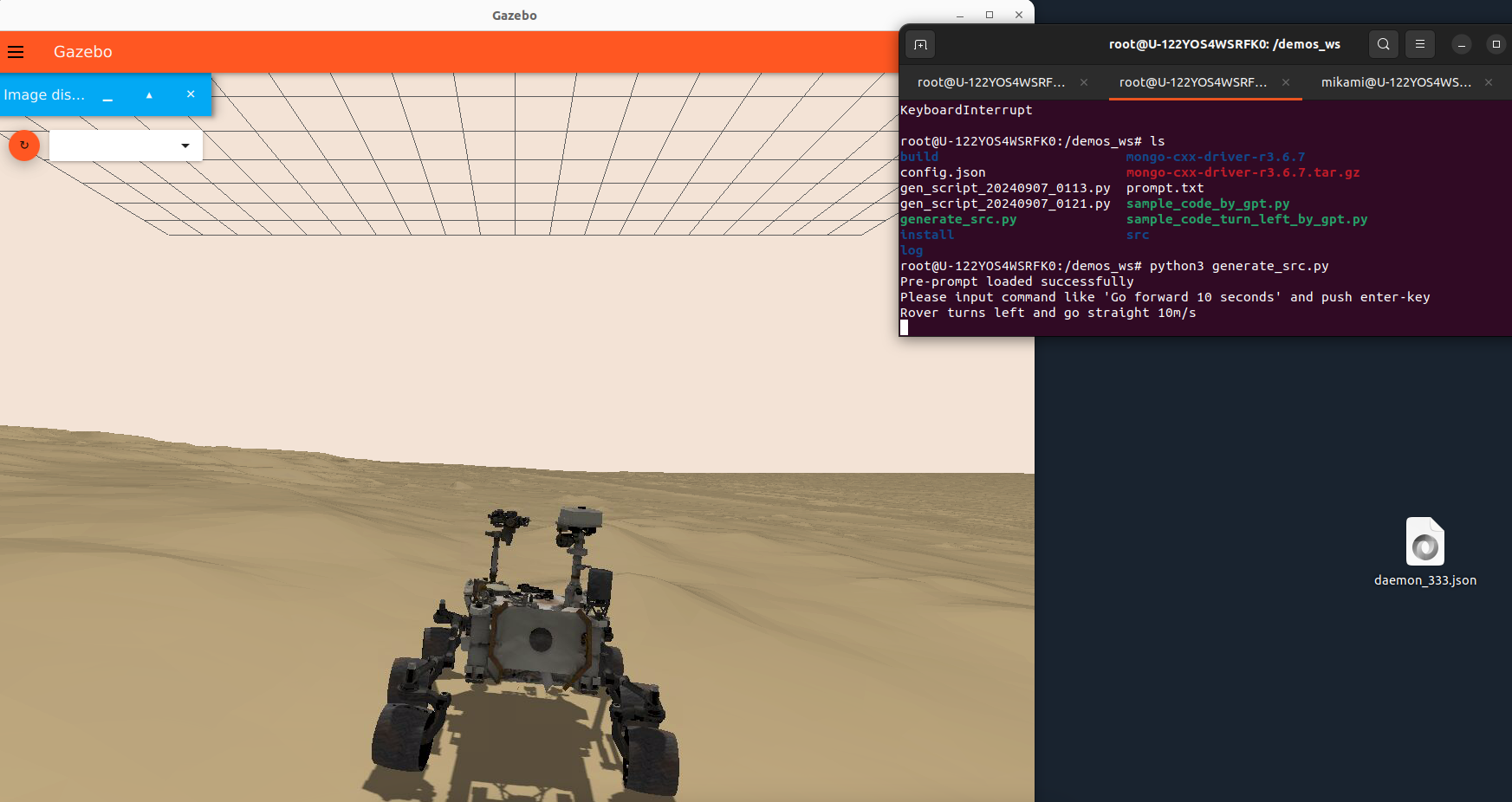Click 'gen_script_20240907_0113.py' in terminal output
Image resolution: width=1512 pixels, height=802 pixels.
tap(1005, 189)
